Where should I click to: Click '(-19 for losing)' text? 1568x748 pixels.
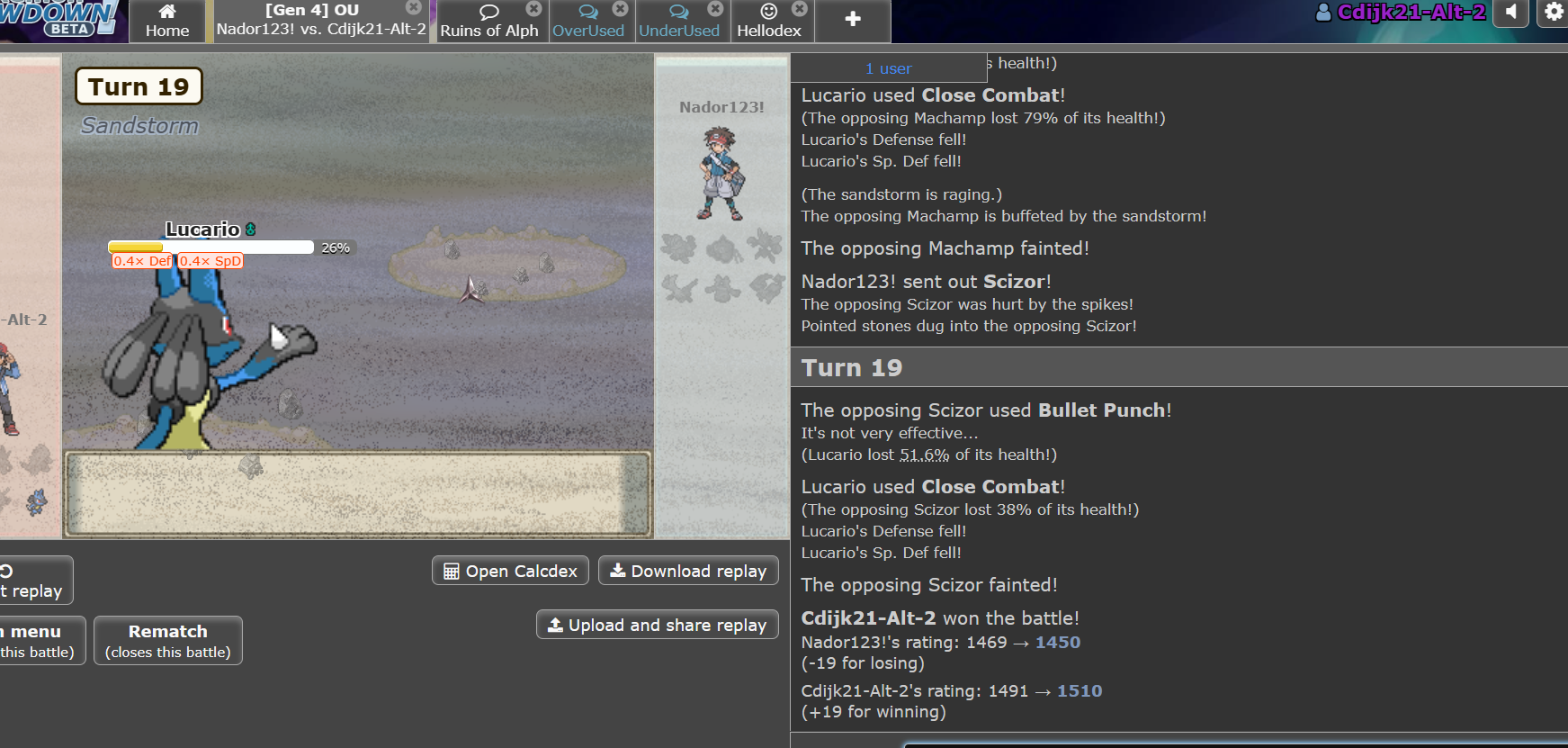click(863, 663)
